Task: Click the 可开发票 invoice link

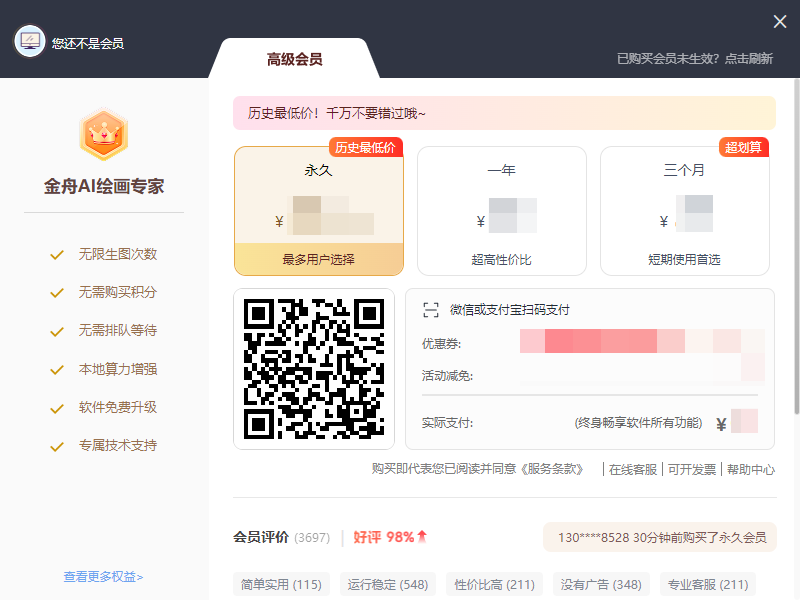Action: 691,469
